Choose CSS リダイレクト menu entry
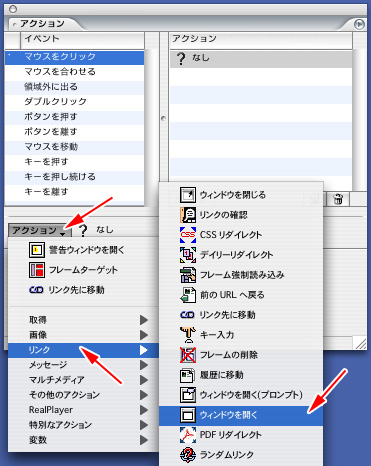 coord(241,235)
